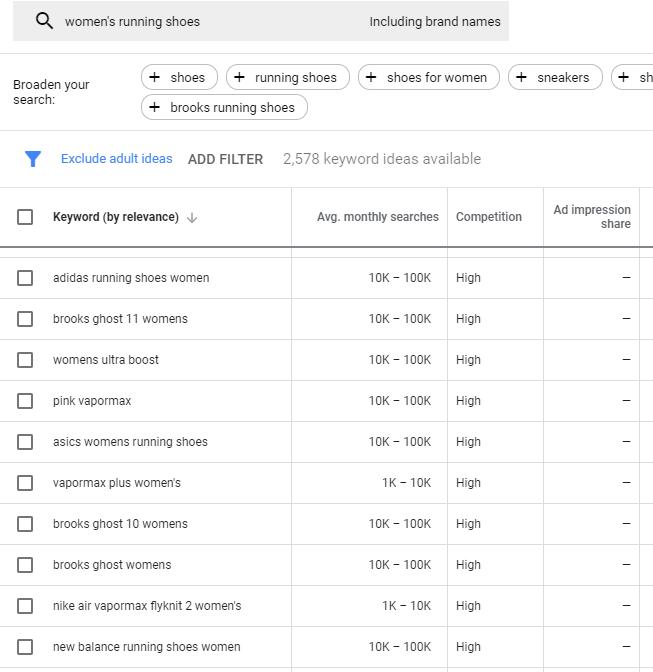The image size is (653, 672).
Task: Check new balance running shoes women row
Action: pos(25,647)
